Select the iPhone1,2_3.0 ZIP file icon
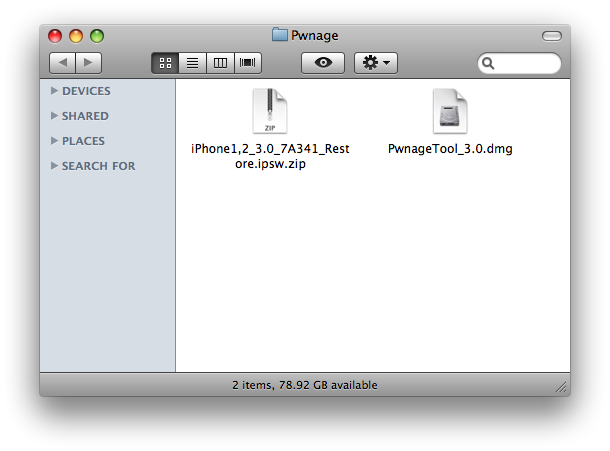The width and height of the screenshot is (610, 451). (x=270, y=111)
